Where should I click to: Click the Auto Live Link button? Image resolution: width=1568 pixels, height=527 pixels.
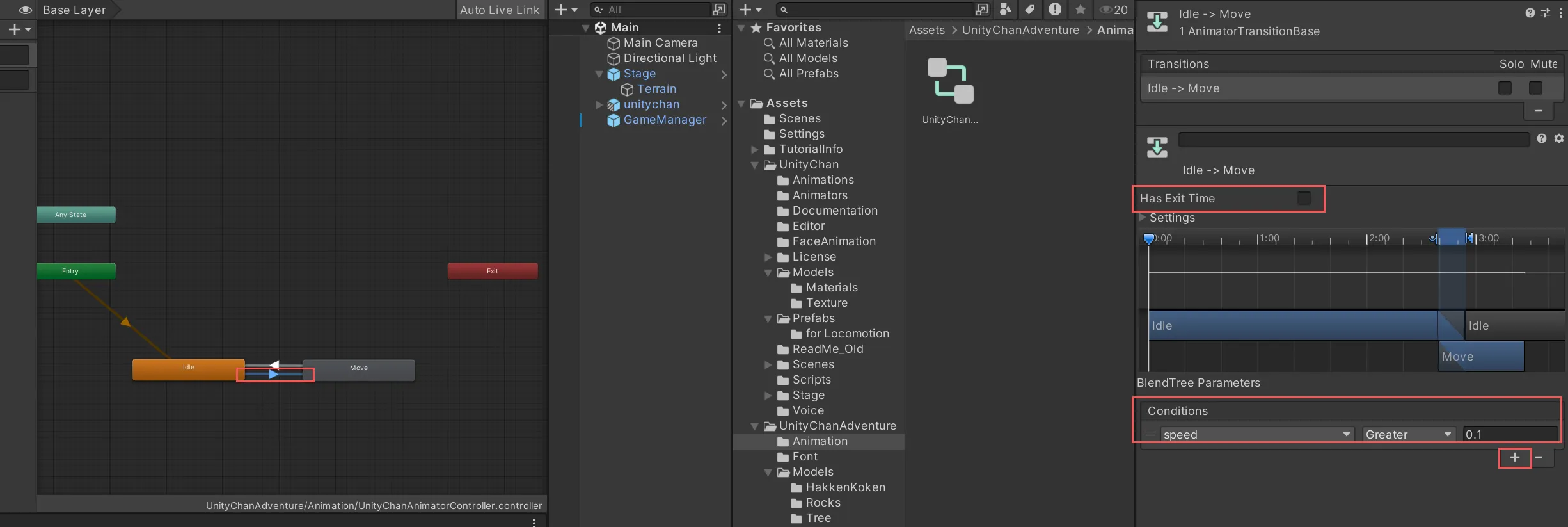click(499, 10)
